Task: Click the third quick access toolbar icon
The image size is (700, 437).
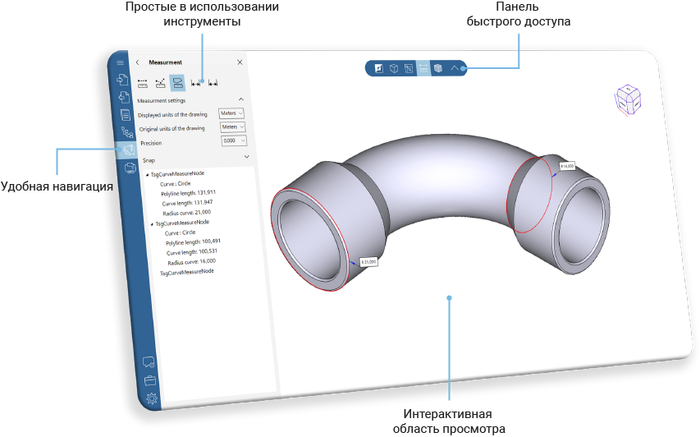Action: 408,68
